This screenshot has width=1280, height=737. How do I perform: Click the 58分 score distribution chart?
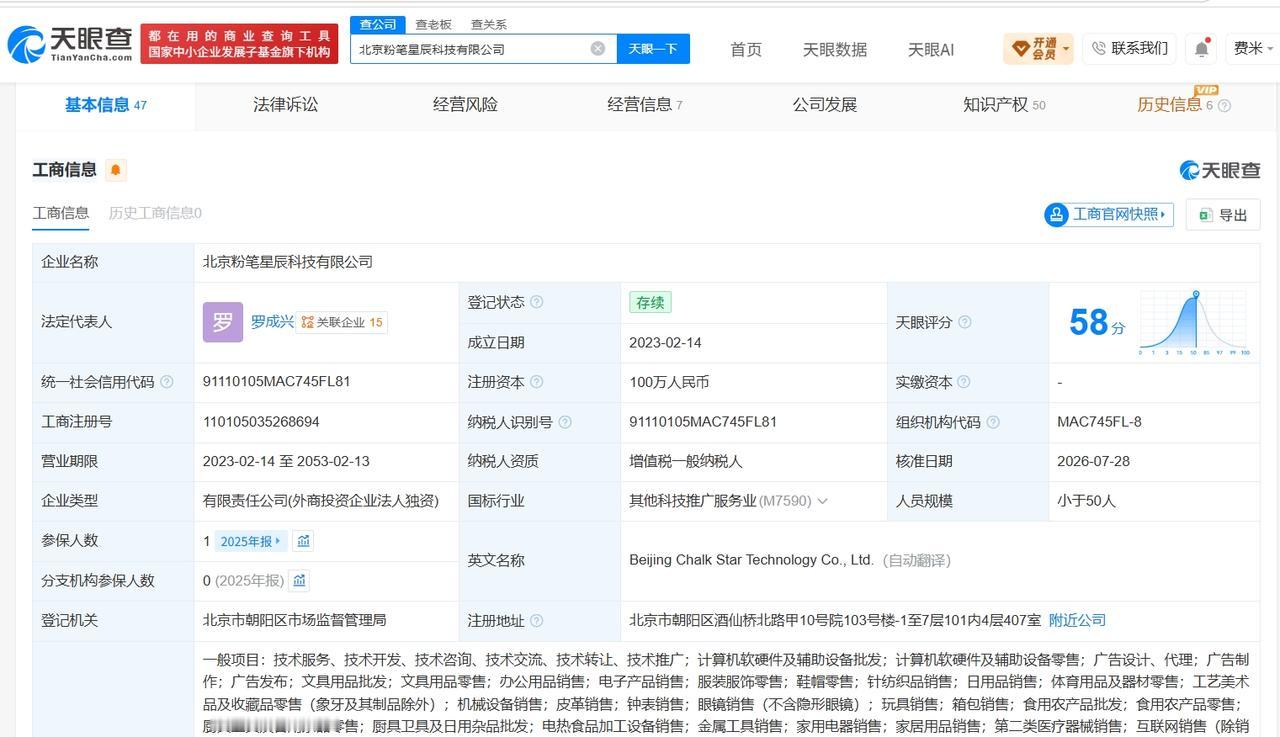1194,322
